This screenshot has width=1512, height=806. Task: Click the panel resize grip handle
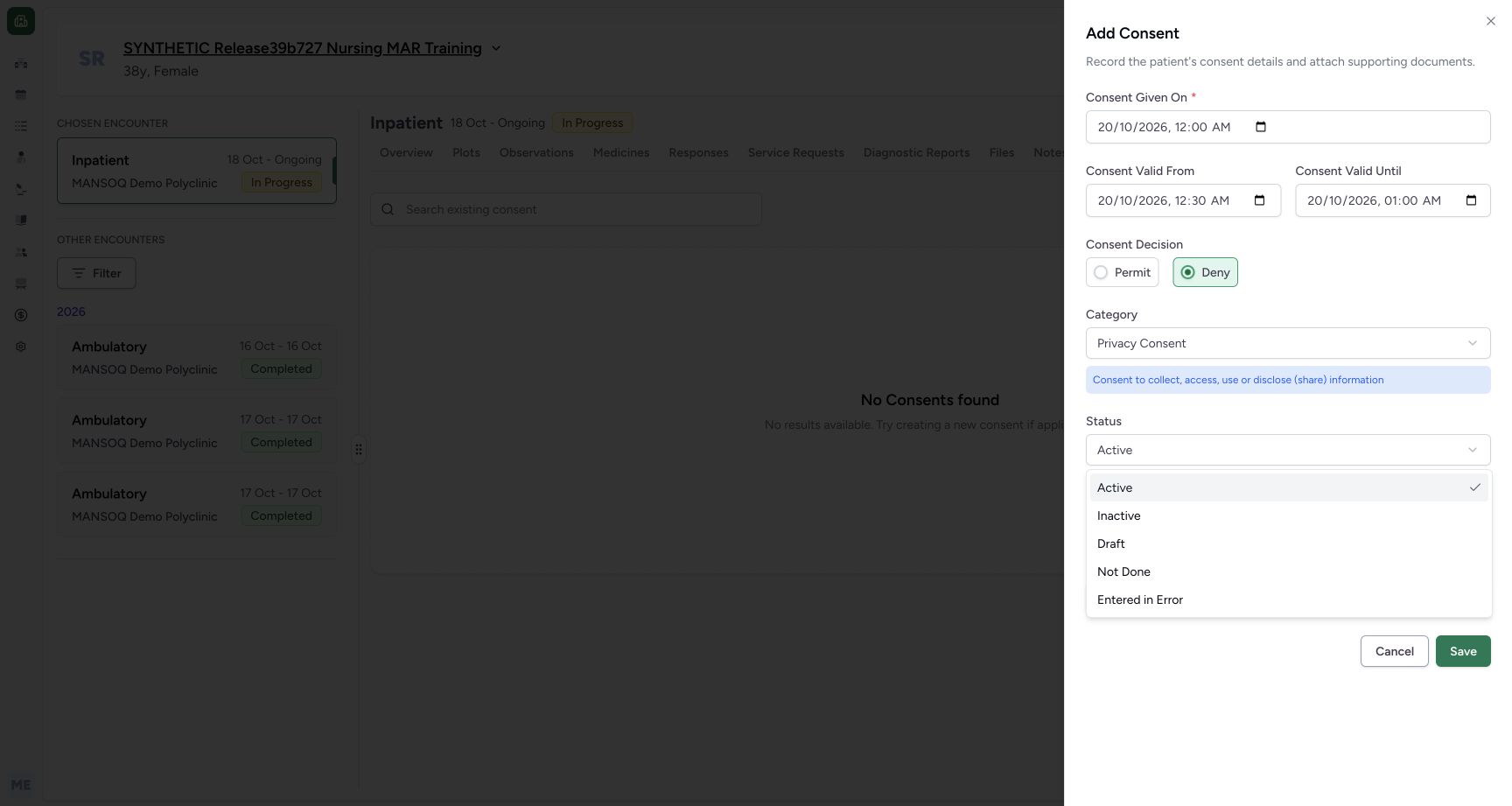(358, 449)
